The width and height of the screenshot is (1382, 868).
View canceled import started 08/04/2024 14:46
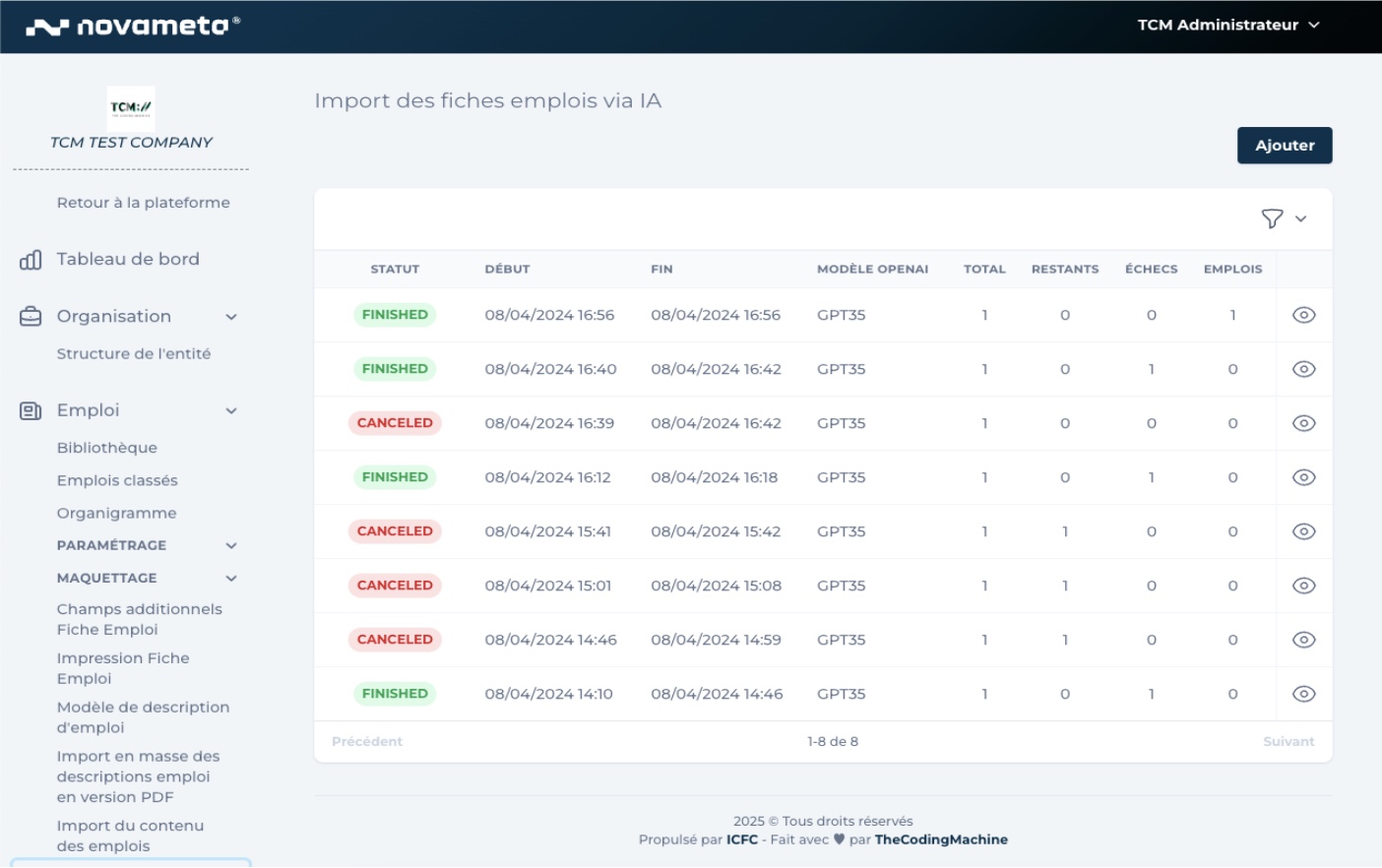pos(1303,640)
